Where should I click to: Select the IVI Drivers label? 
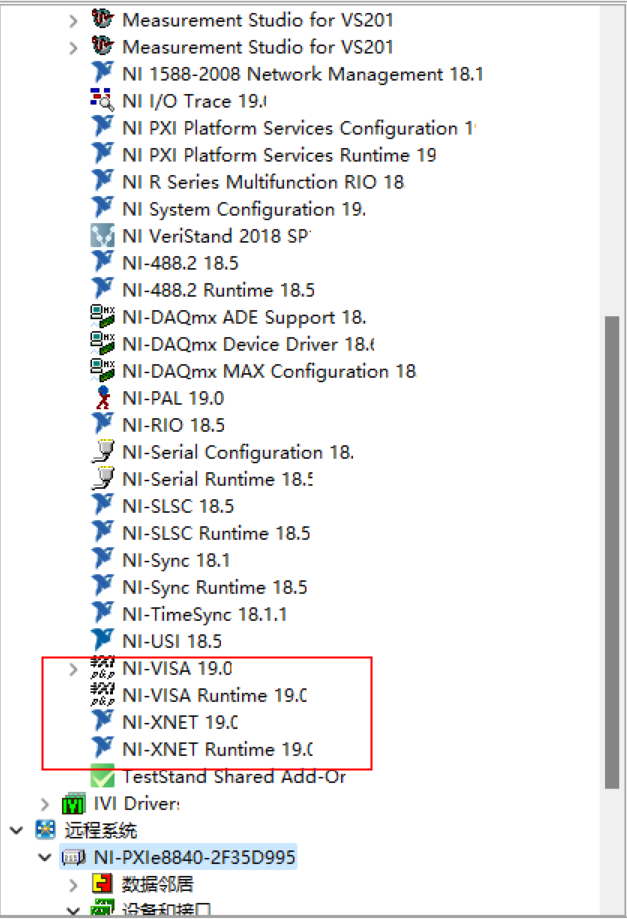tap(137, 804)
